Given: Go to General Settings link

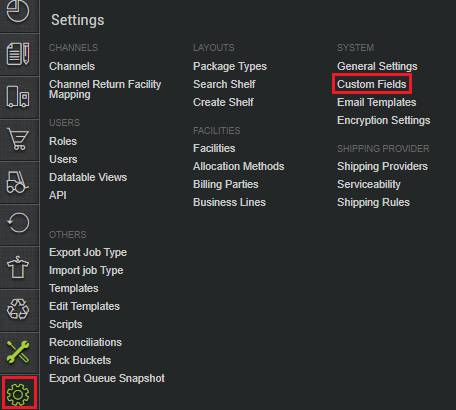Looking at the screenshot, I should click(x=377, y=66).
